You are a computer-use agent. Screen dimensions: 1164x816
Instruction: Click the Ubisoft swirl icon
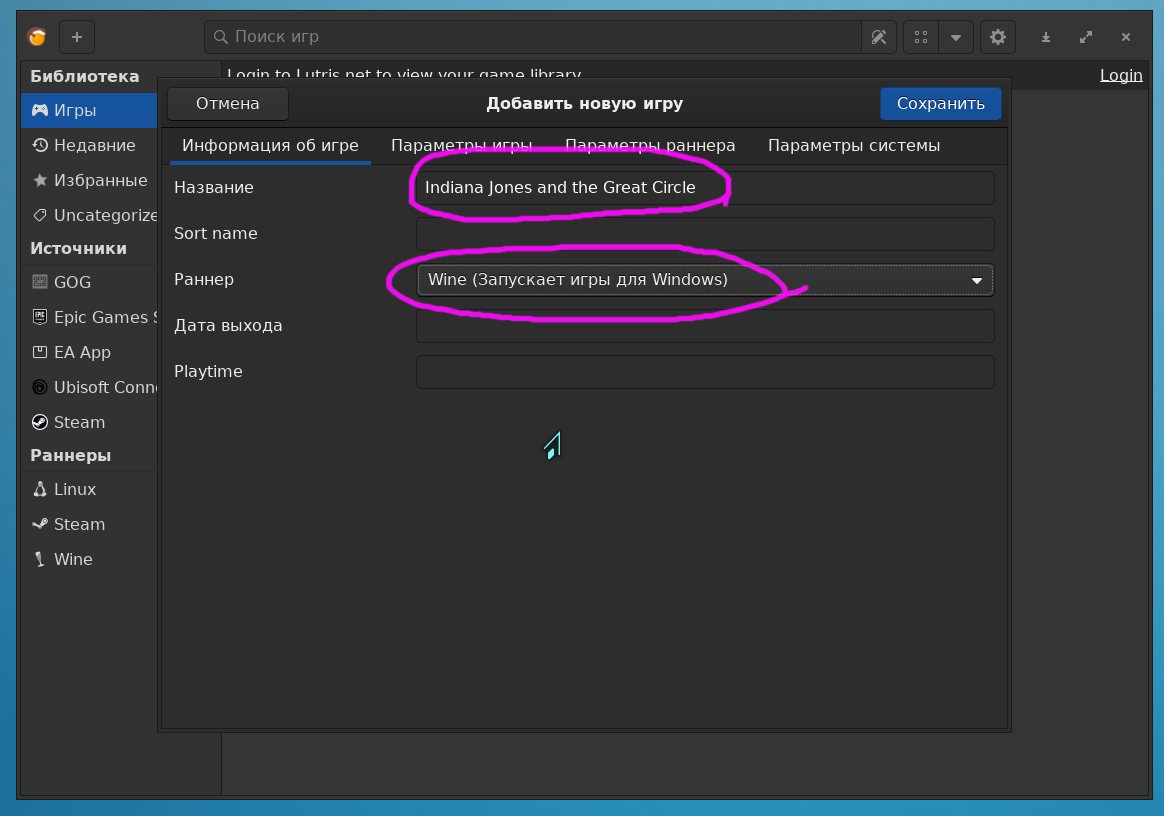point(40,387)
